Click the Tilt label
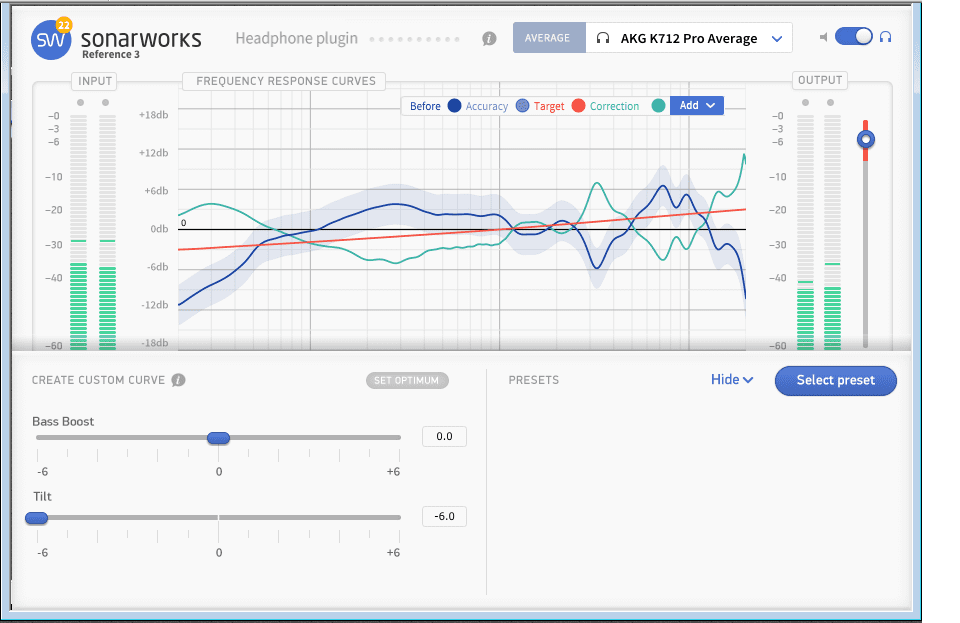 [42, 496]
